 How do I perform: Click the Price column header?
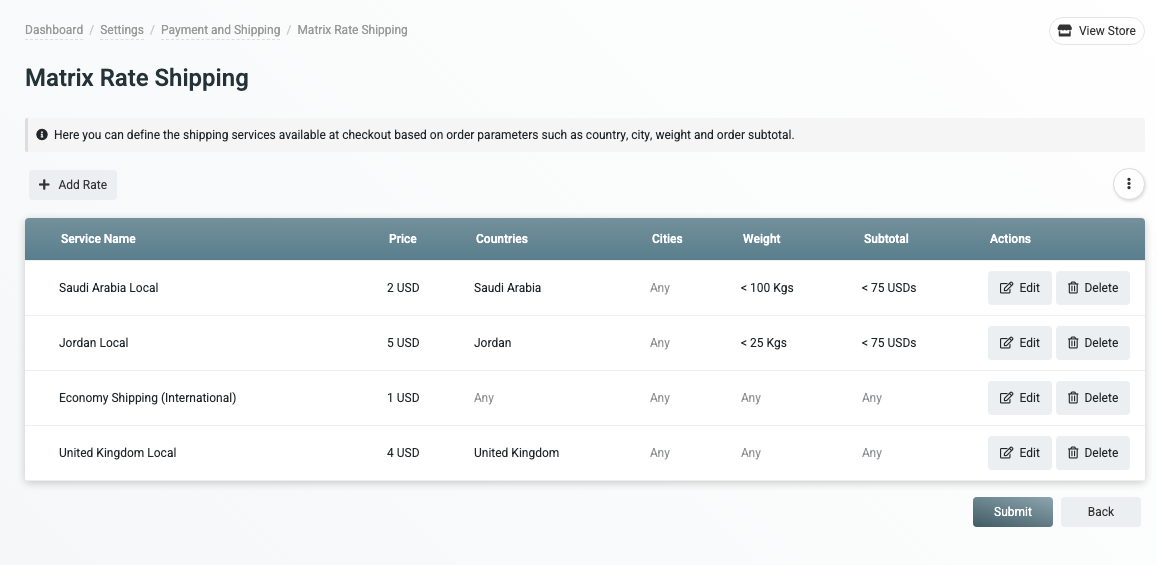click(x=402, y=239)
